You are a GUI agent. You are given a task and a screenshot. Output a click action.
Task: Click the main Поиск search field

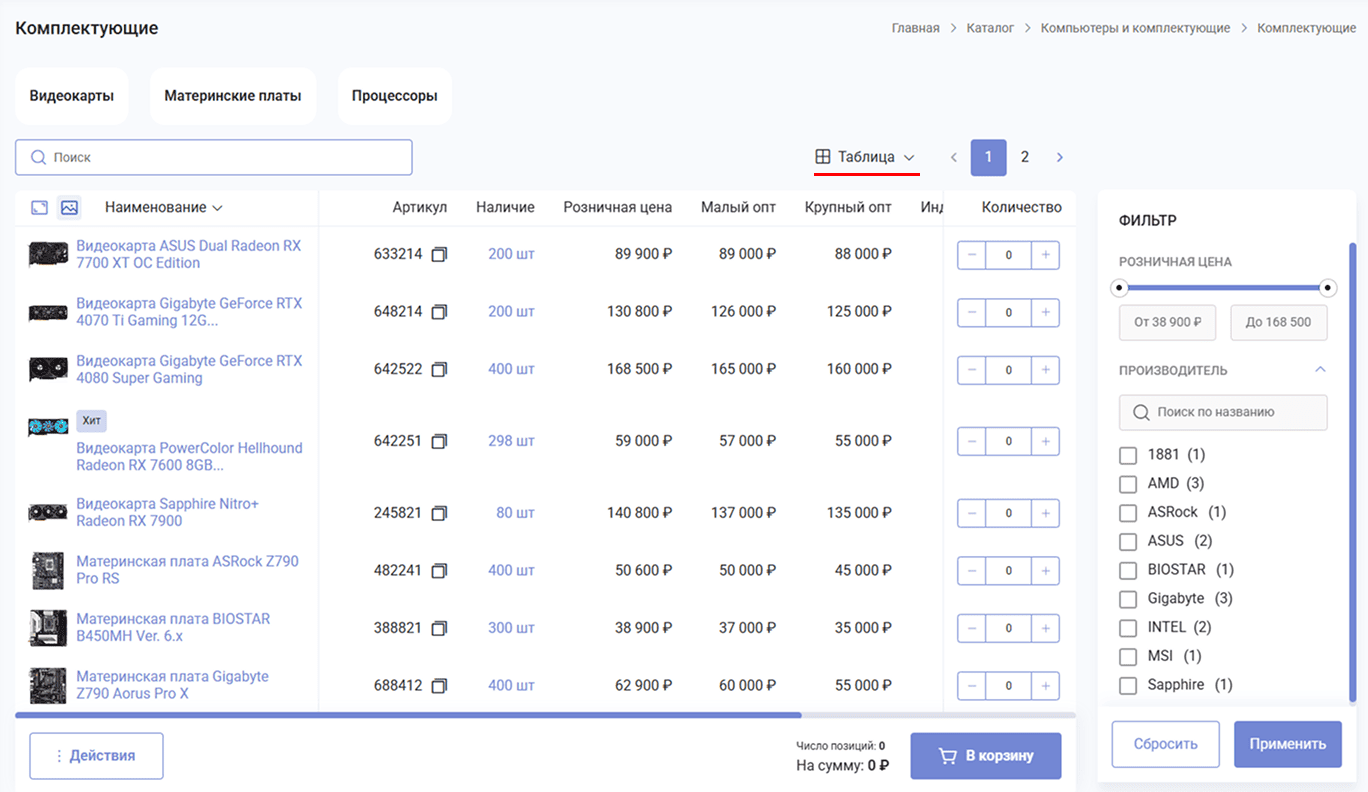pyautogui.click(x=214, y=157)
